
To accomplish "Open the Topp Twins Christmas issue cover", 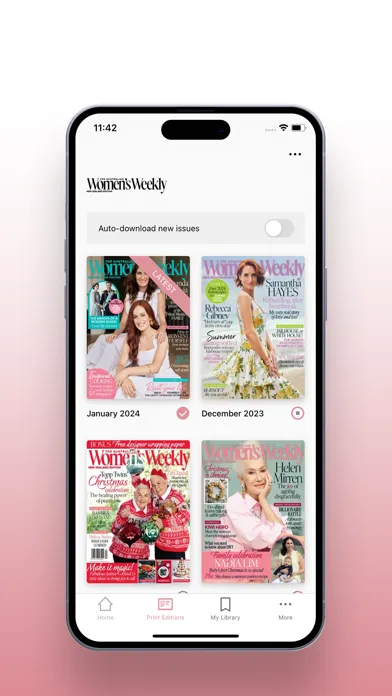I will point(138,511).
